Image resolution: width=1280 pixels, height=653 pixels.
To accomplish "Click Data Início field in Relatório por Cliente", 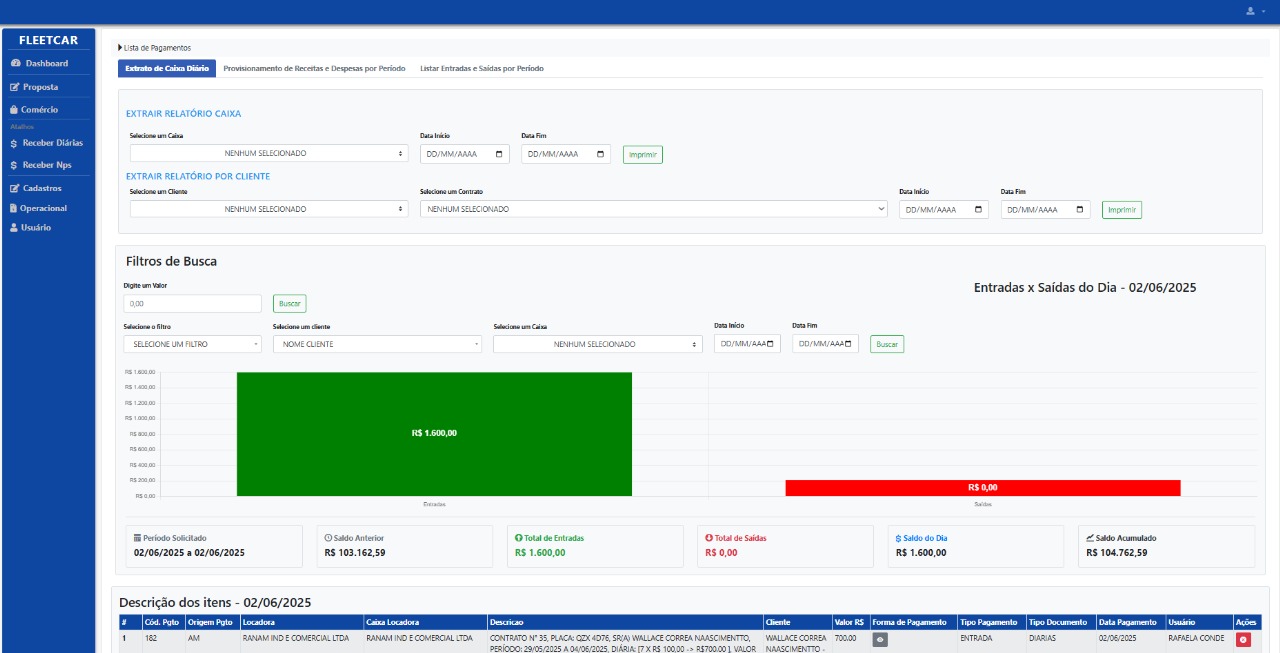I will click(x=944, y=210).
